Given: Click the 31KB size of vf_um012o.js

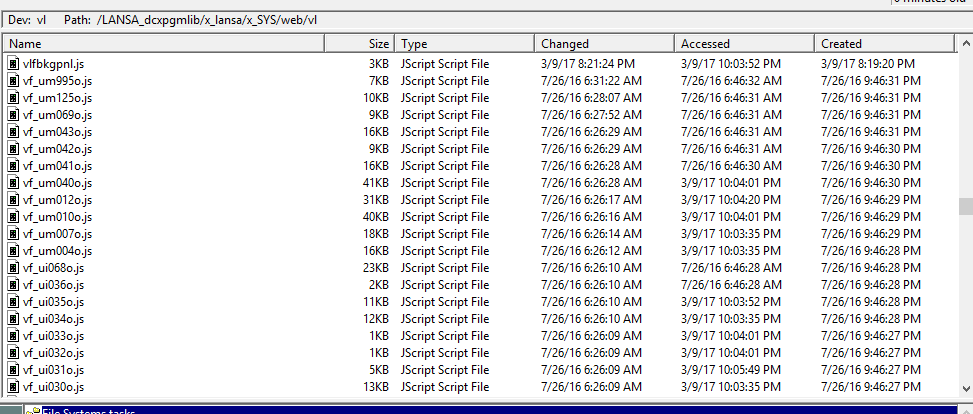Looking at the screenshot, I should click(x=376, y=200).
